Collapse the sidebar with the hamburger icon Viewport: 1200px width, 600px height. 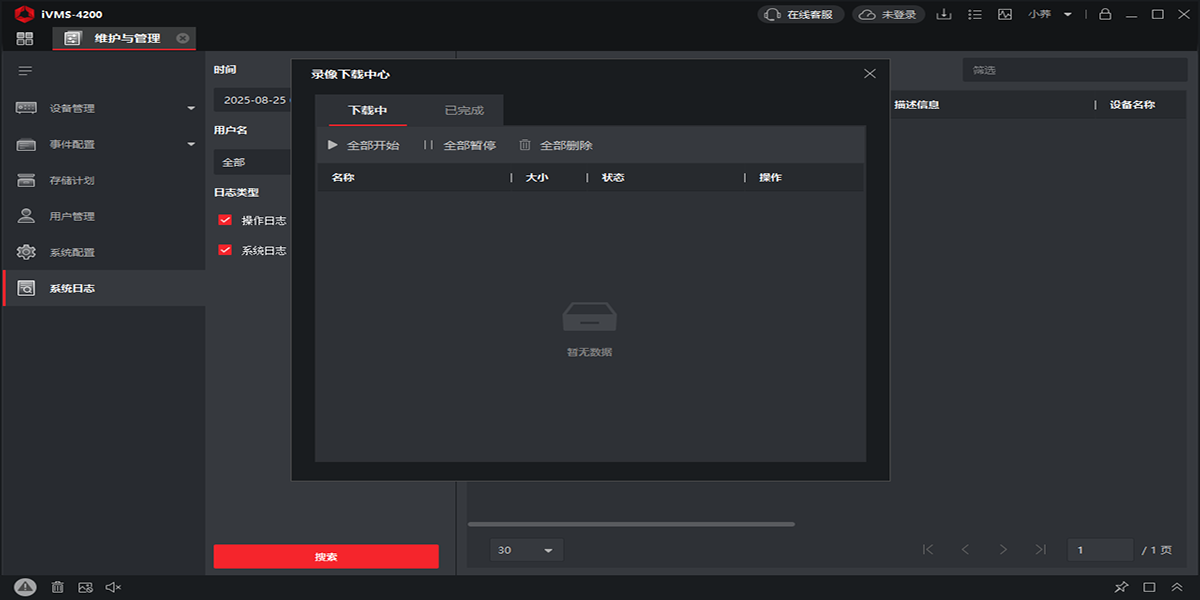pyautogui.click(x=25, y=71)
